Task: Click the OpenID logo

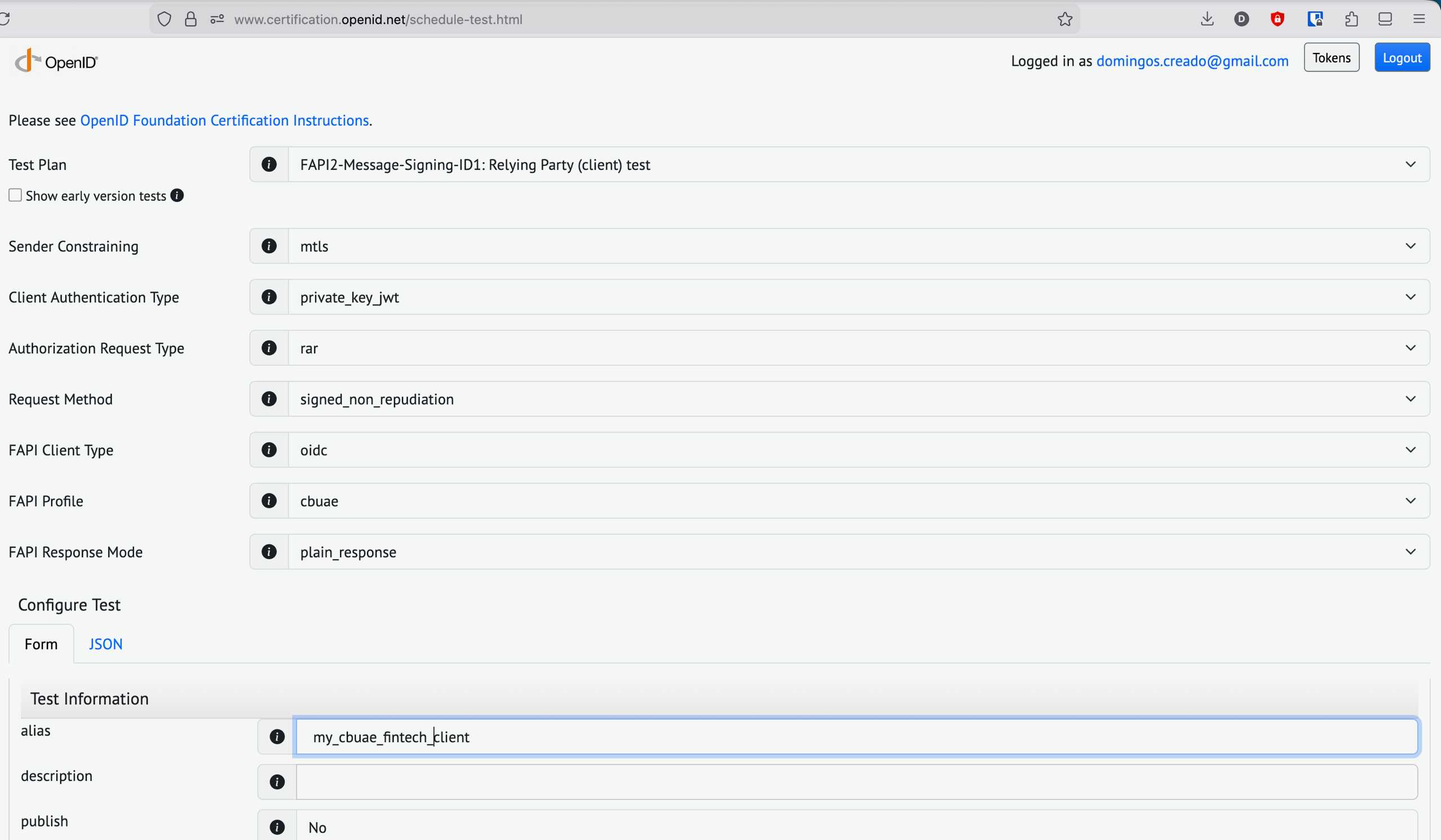Action: [x=55, y=60]
